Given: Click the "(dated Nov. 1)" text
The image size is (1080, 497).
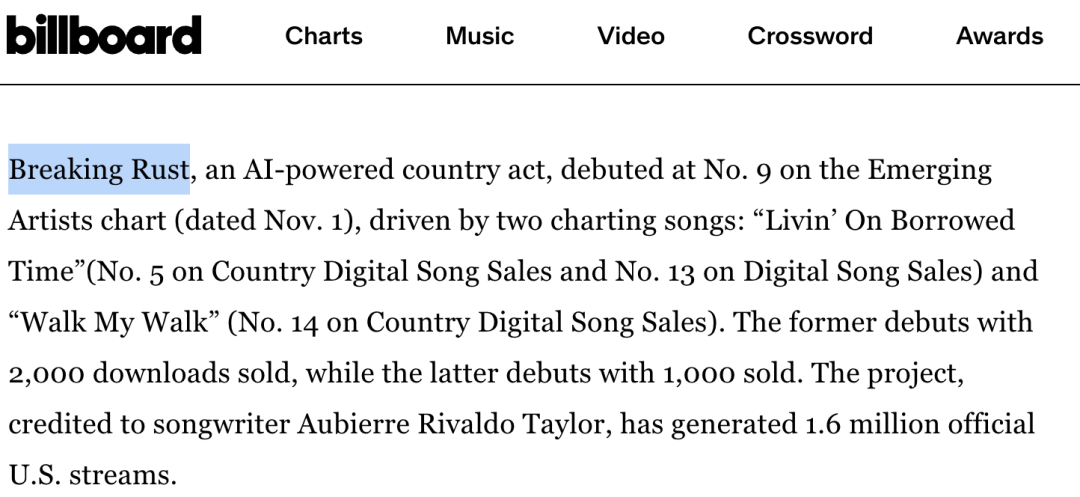Looking at the screenshot, I should pyautogui.click(x=261, y=220).
